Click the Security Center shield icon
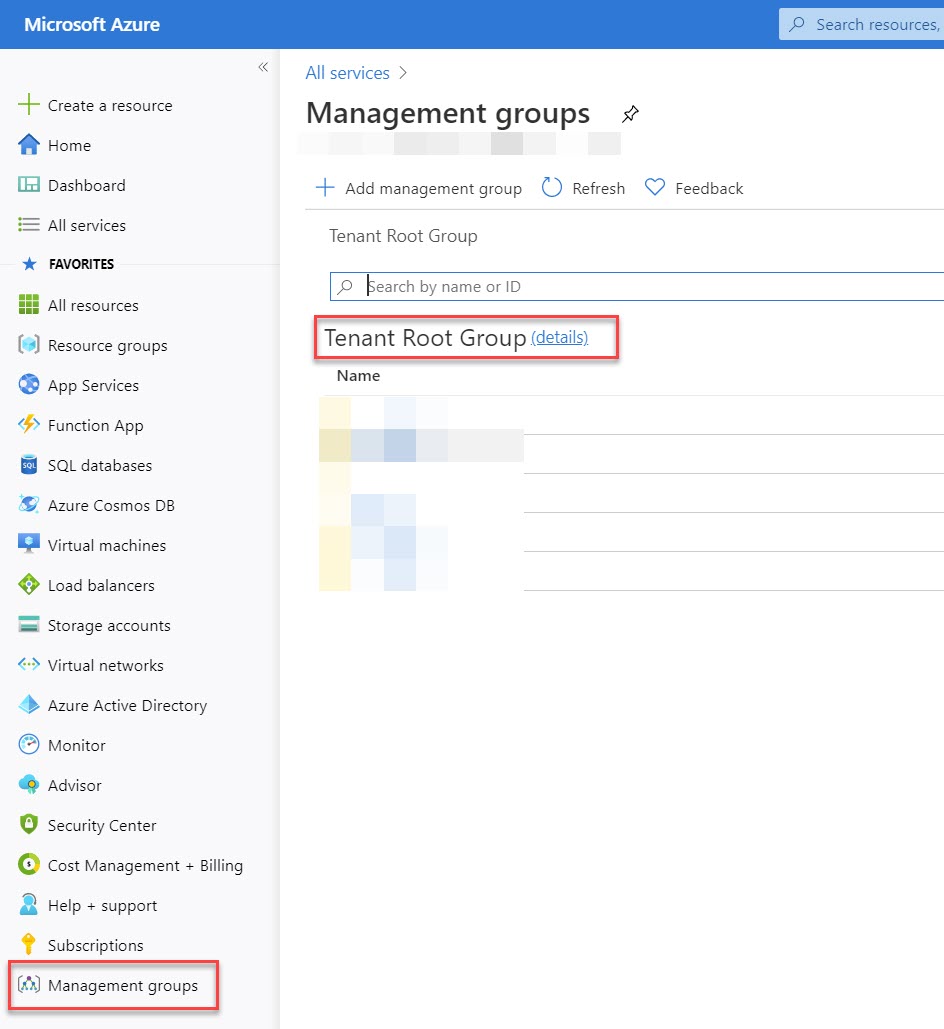 30,825
